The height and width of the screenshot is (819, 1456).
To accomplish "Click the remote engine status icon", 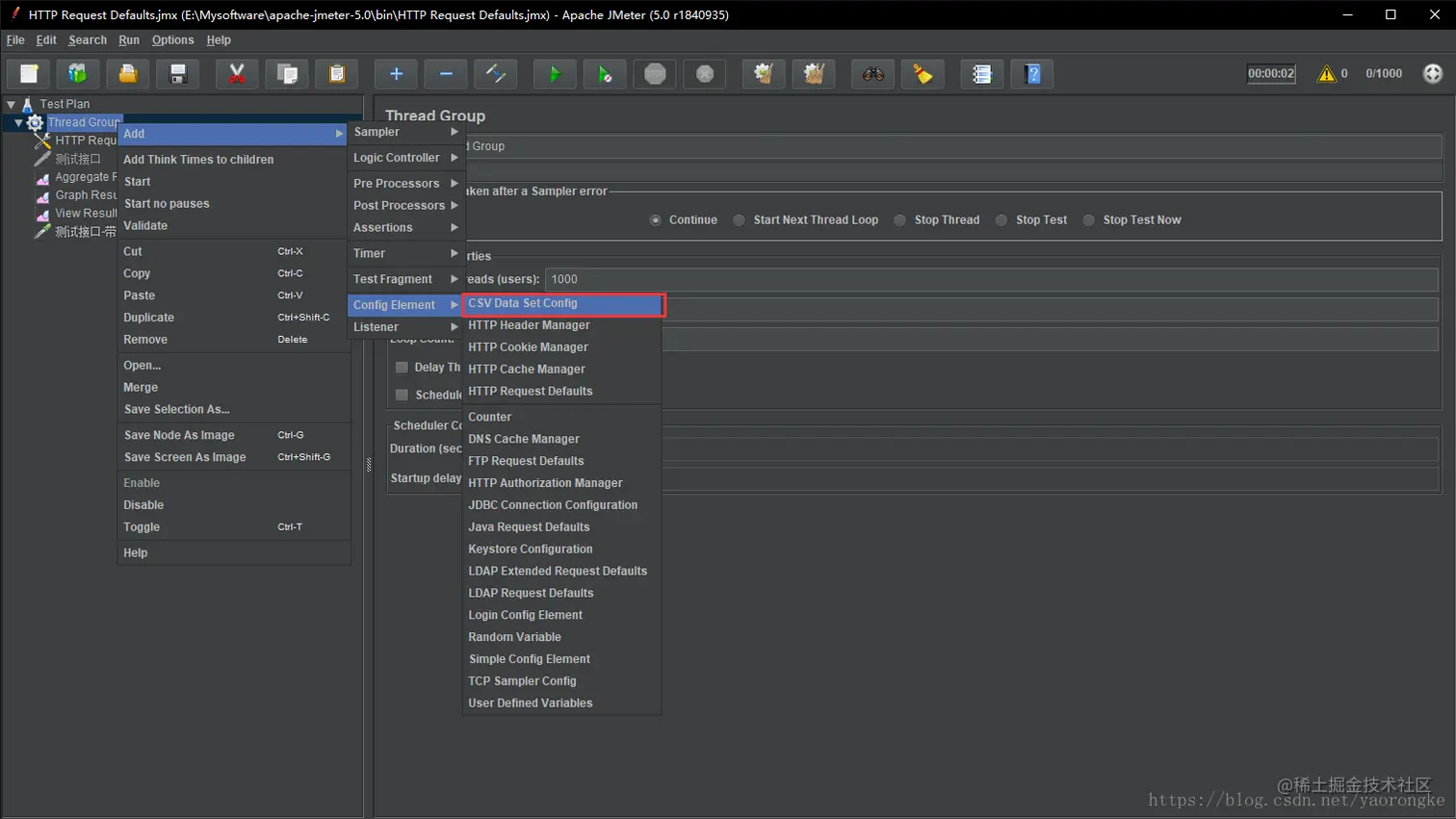I will [x=1433, y=74].
